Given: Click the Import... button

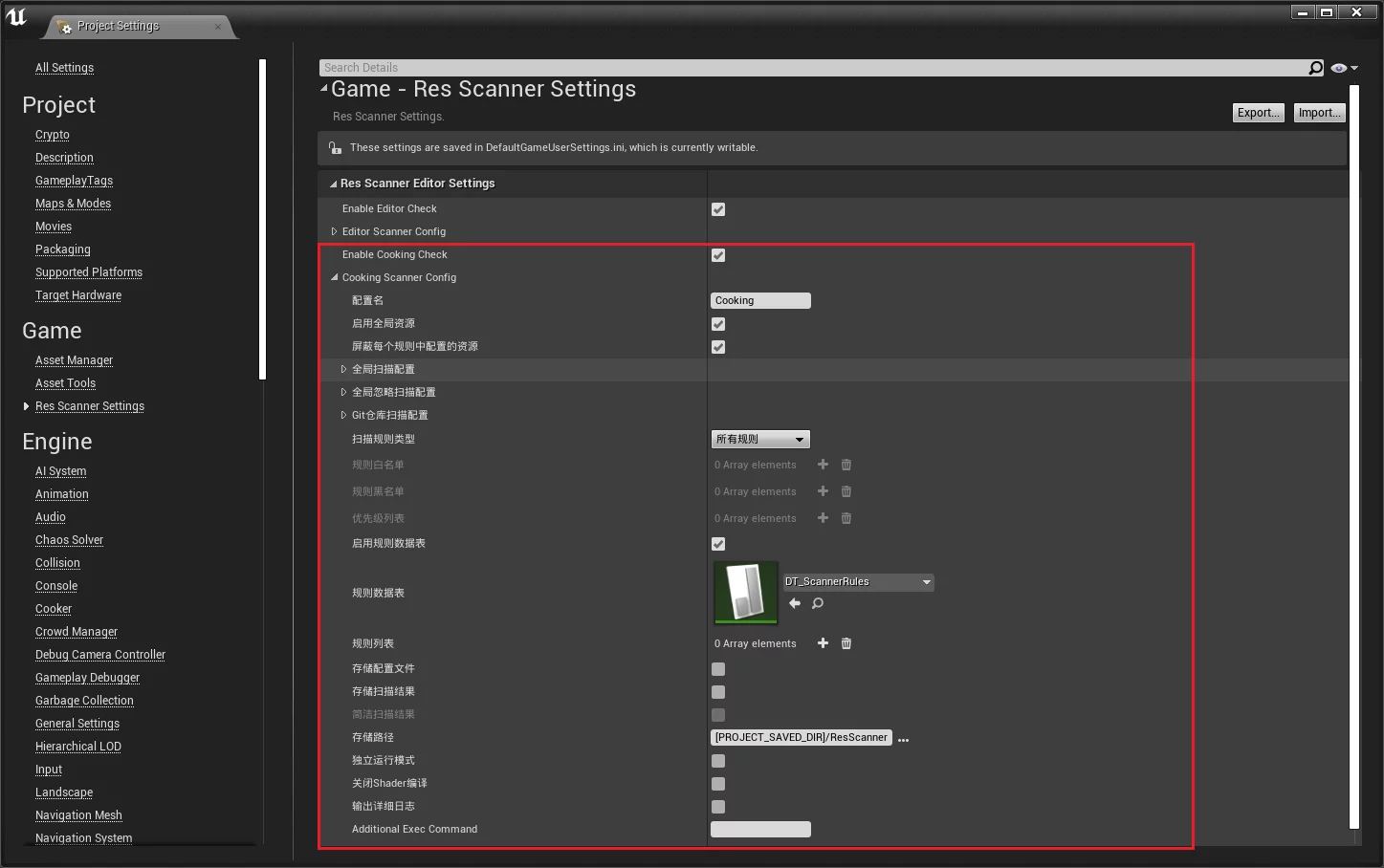Looking at the screenshot, I should pyautogui.click(x=1319, y=113).
